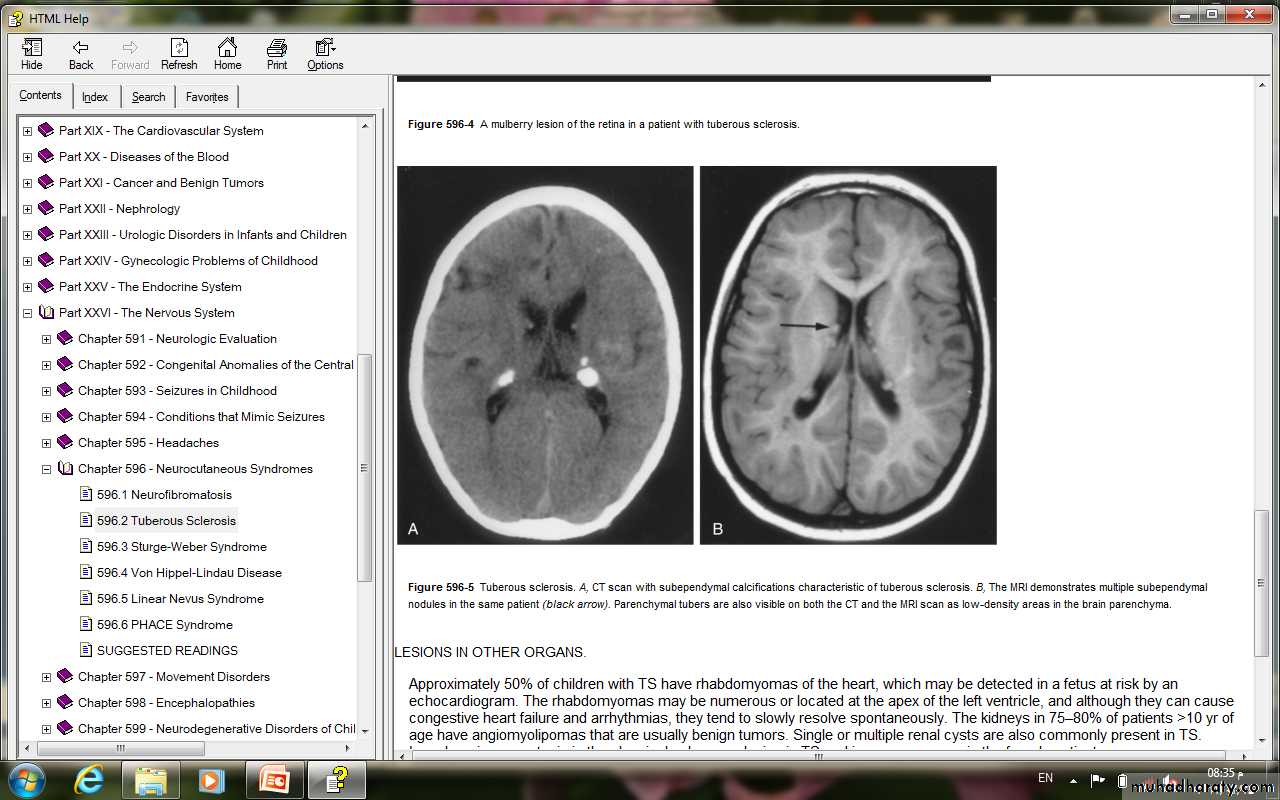This screenshot has width=1280, height=800.
Task: Open the Favorites tab
Action: (206, 97)
